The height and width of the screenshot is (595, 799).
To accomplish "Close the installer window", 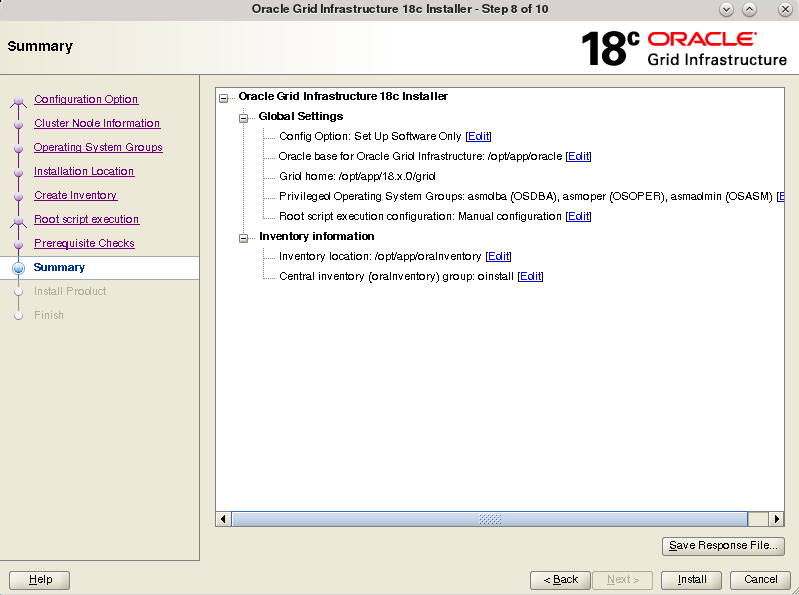I will point(785,9).
